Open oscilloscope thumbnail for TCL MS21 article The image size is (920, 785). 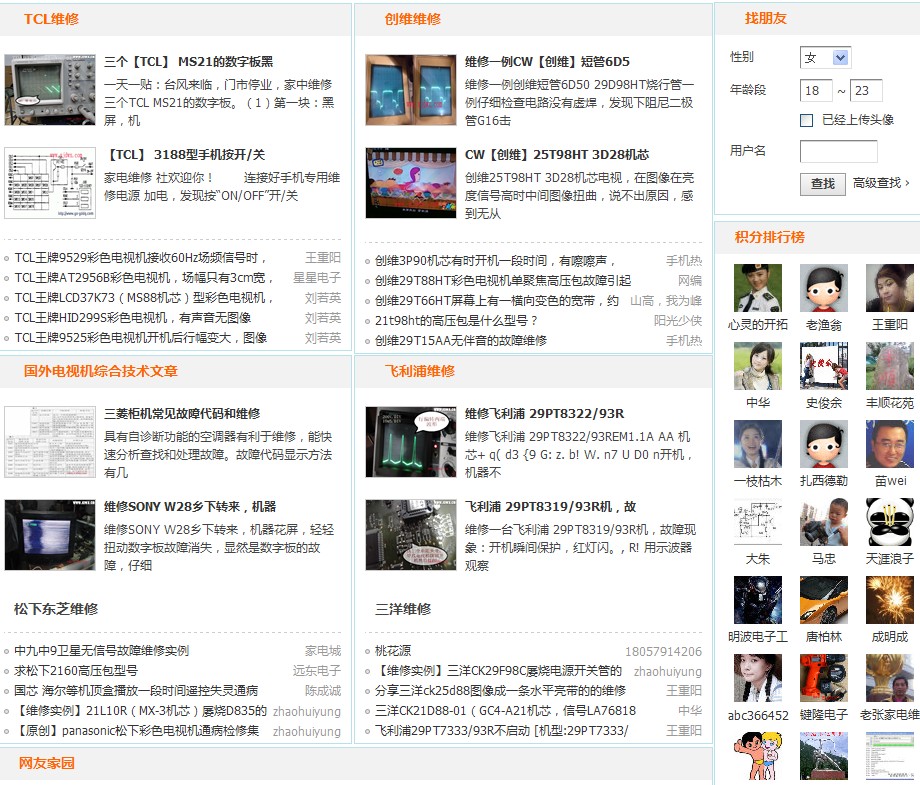coord(50,90)
